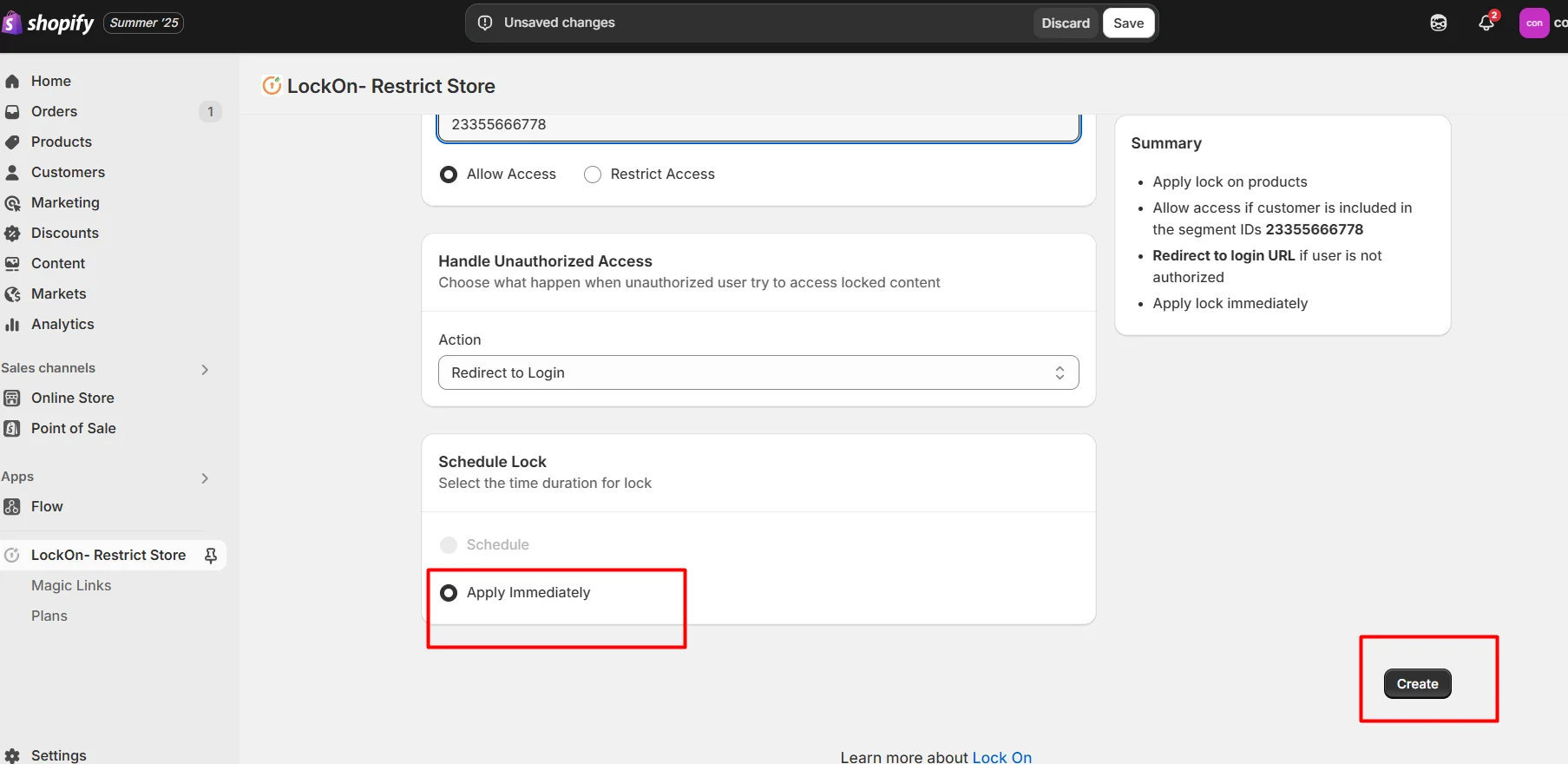Viewport: 1568px width, 764px height.
Task: Click the LockOn app logo in the page header
Action: 272,85
